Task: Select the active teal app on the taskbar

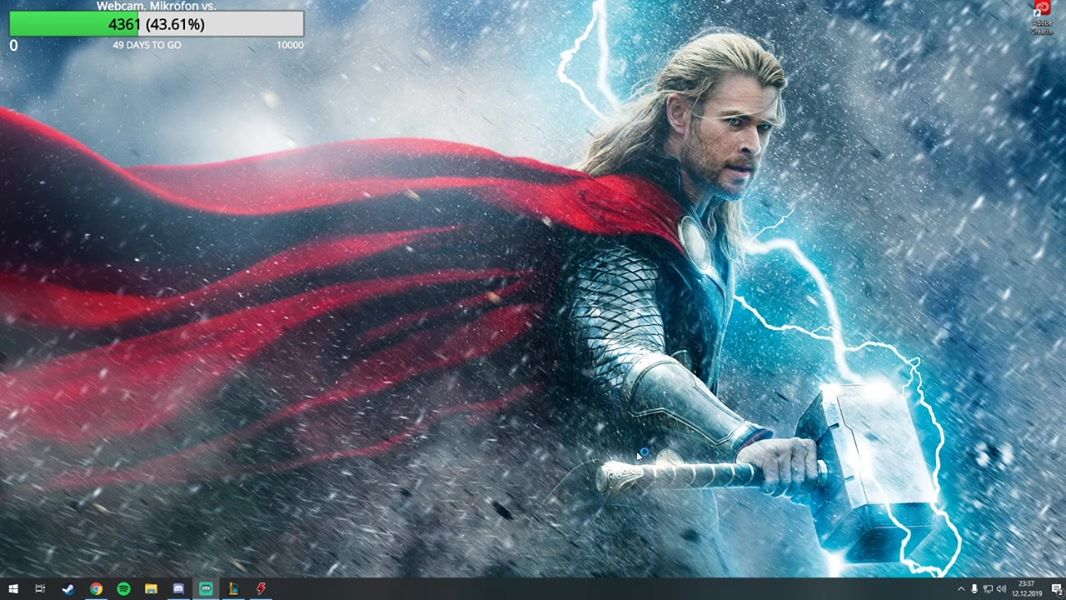Action: pos(206,588)
